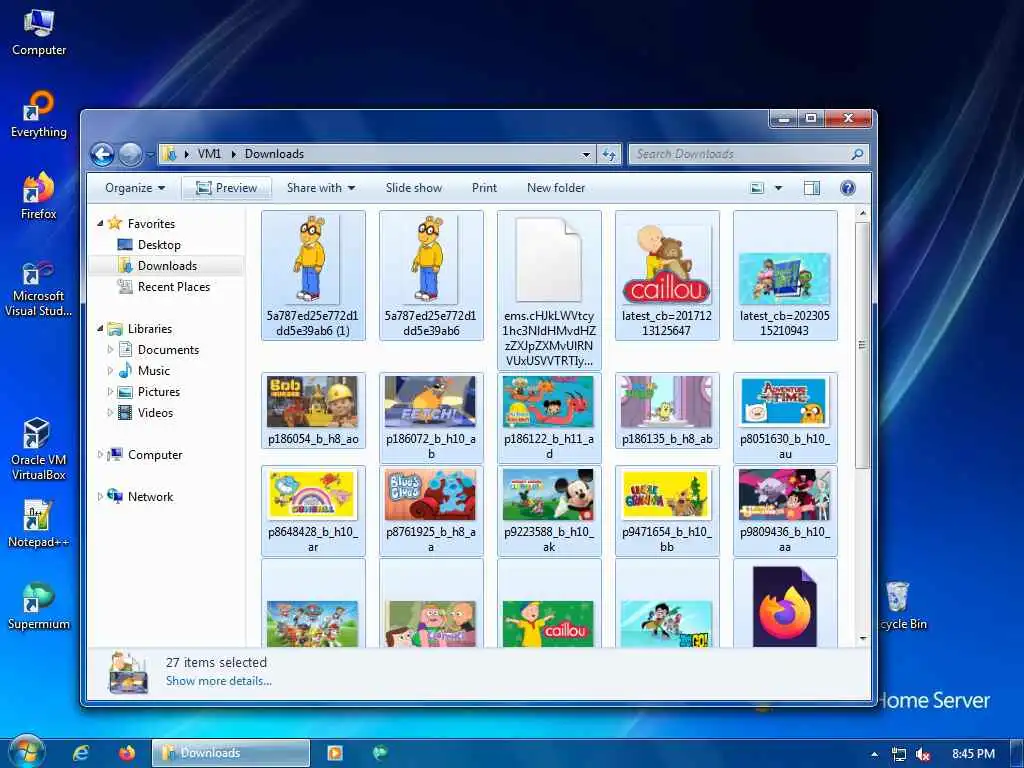Click the network tray icon

click(899, 754)
